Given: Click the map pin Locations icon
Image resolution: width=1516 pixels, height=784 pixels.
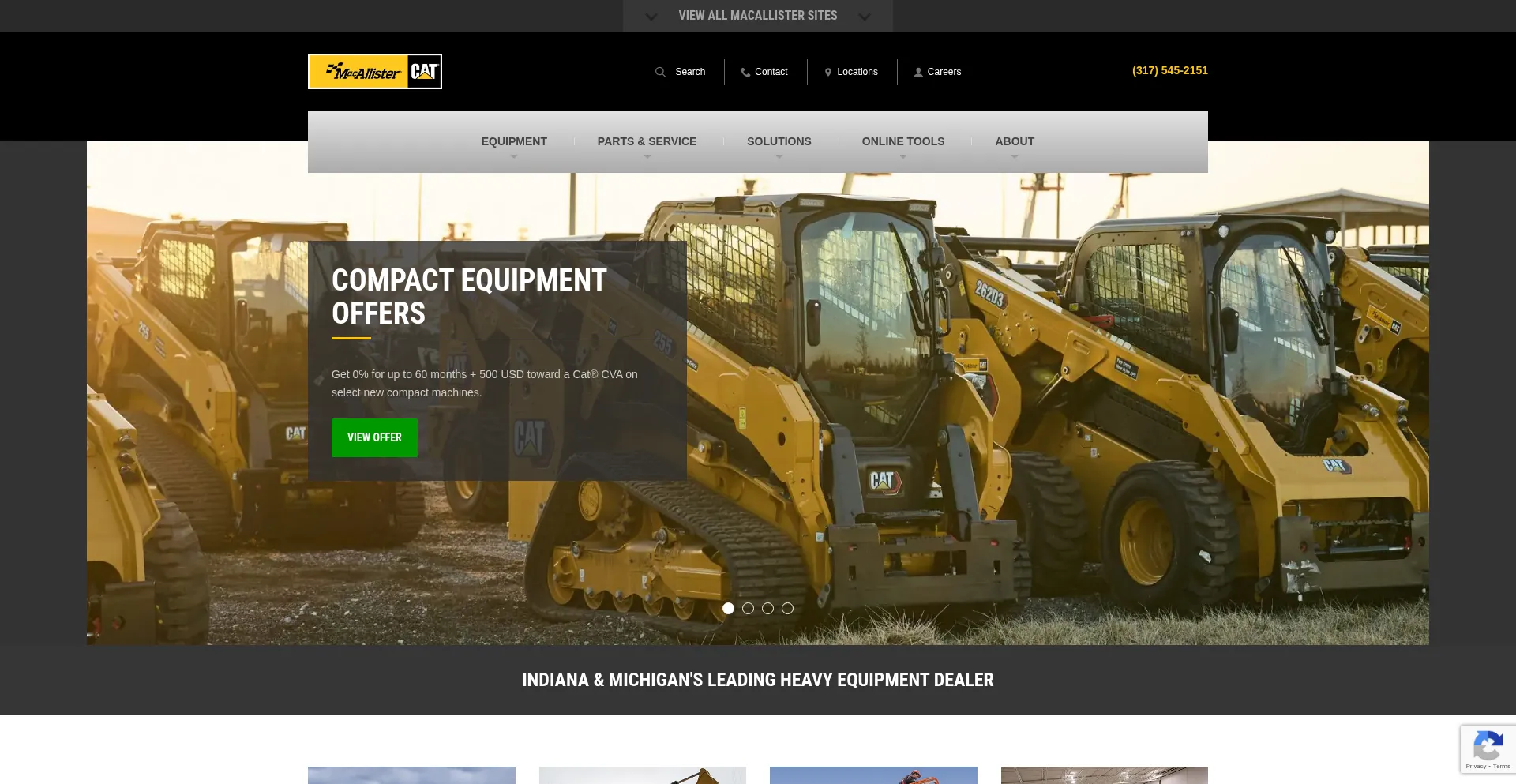Looking at the screenshot, I should (827, 73).
